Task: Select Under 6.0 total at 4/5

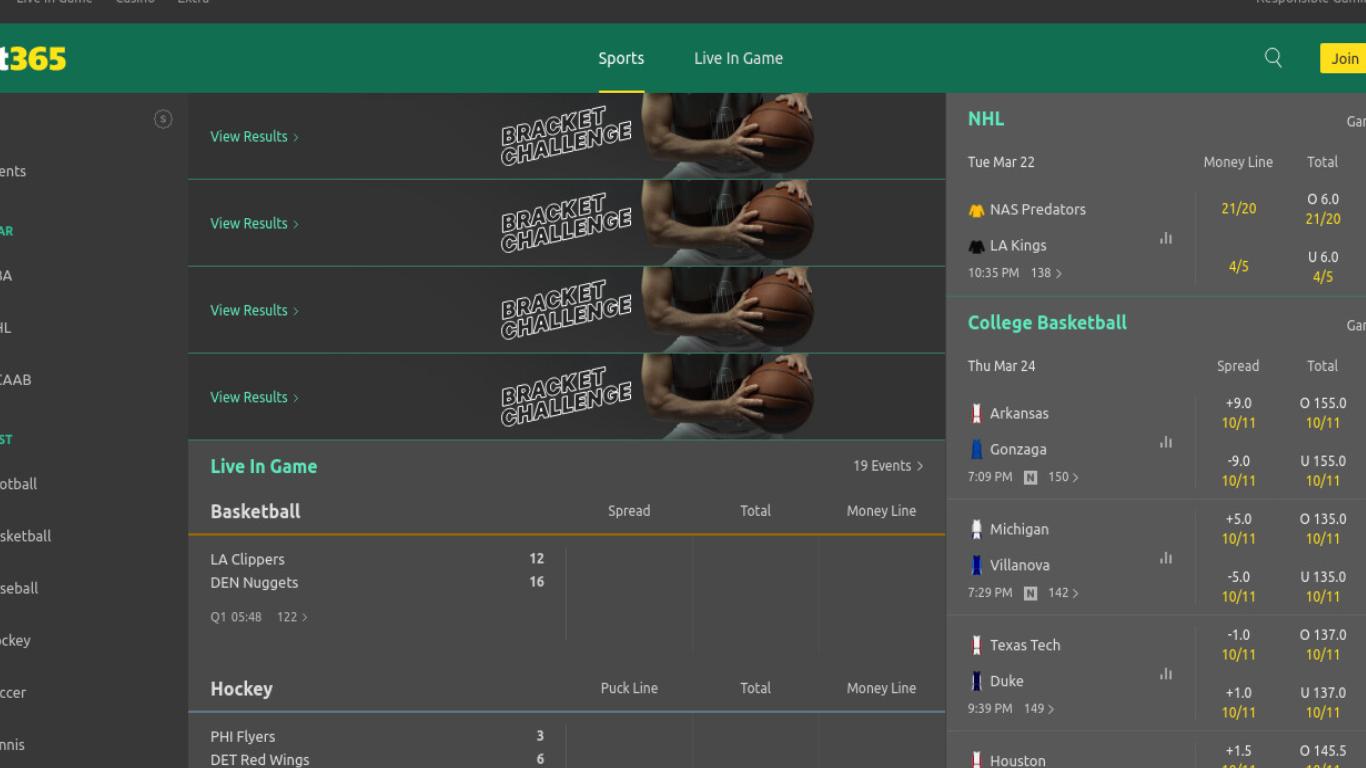Action: [1322, 267]
